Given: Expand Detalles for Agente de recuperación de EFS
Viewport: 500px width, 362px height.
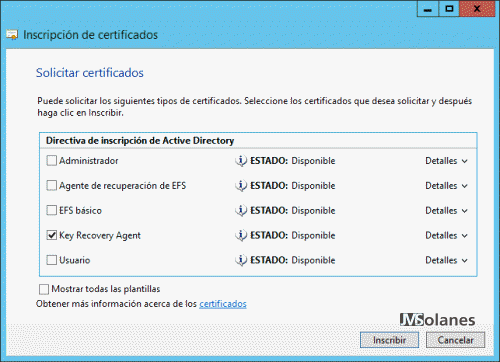Looking at the screenshot, I should [x=446, y=185].
